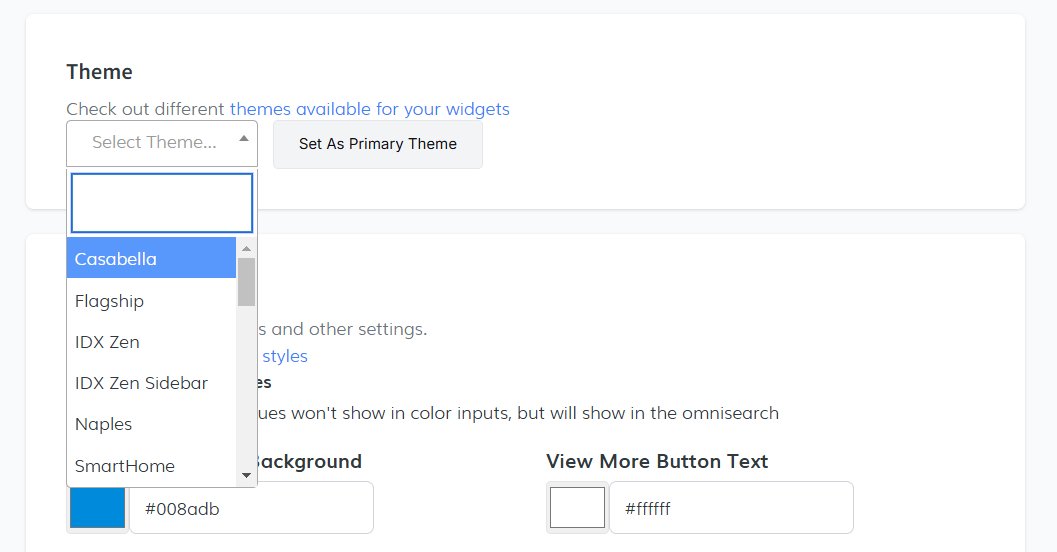This screenshot has width=1057, height=552.
Task: Click the #008adb hex color field
Action: coord(251,509)
